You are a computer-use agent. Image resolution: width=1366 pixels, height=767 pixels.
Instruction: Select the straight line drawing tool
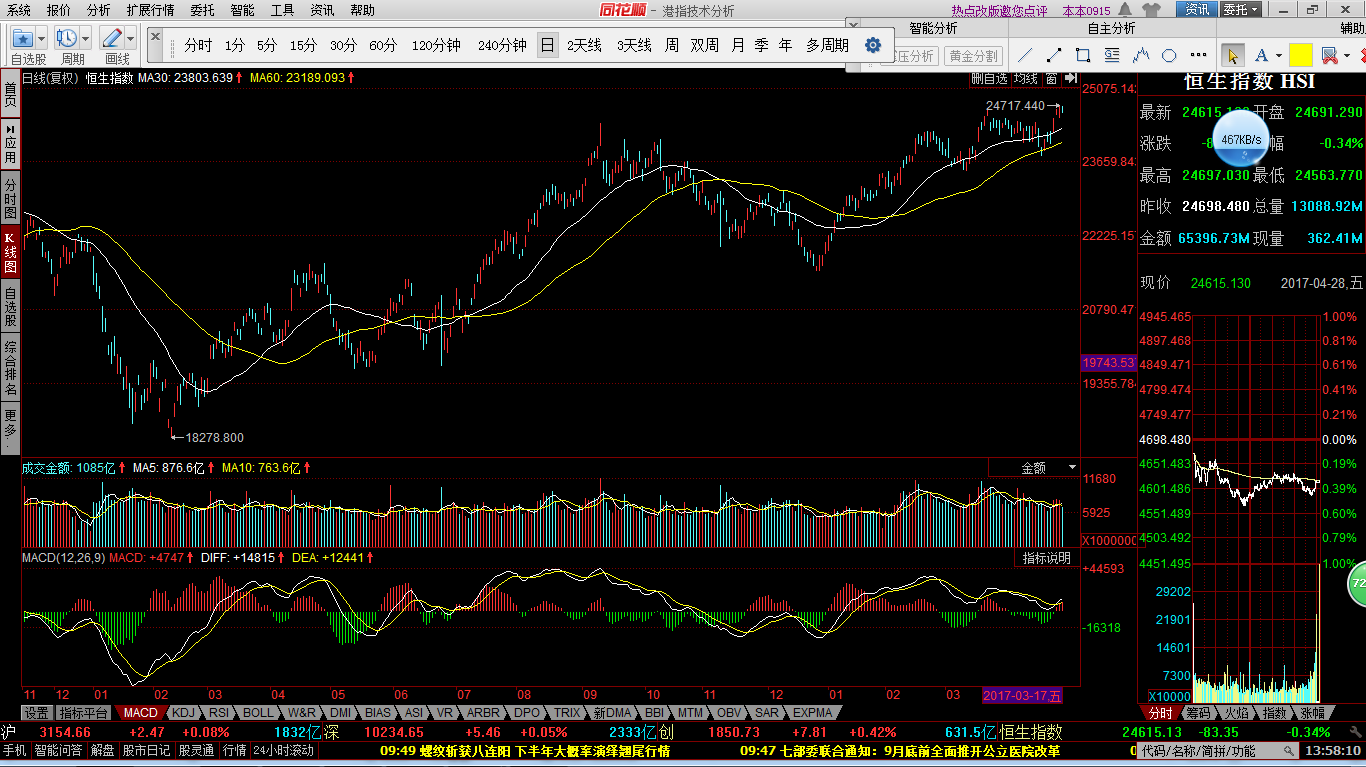pyautogui.click(x=1026, y=55)
